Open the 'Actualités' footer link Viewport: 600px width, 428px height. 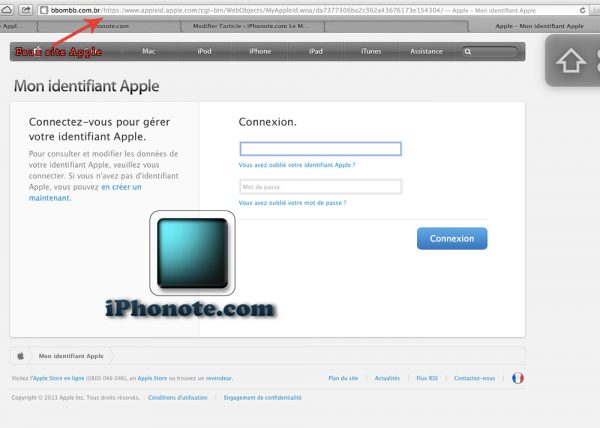(387, 378)
